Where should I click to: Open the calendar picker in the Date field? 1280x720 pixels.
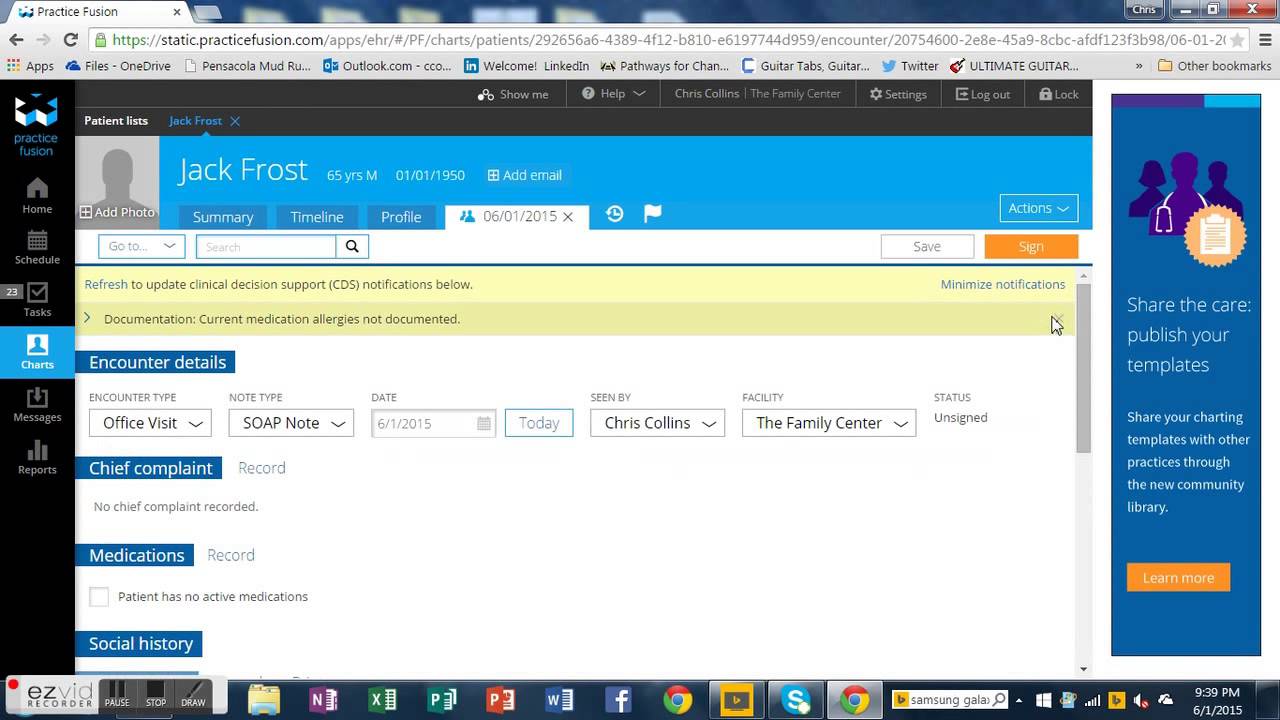[x=484, y=423]
